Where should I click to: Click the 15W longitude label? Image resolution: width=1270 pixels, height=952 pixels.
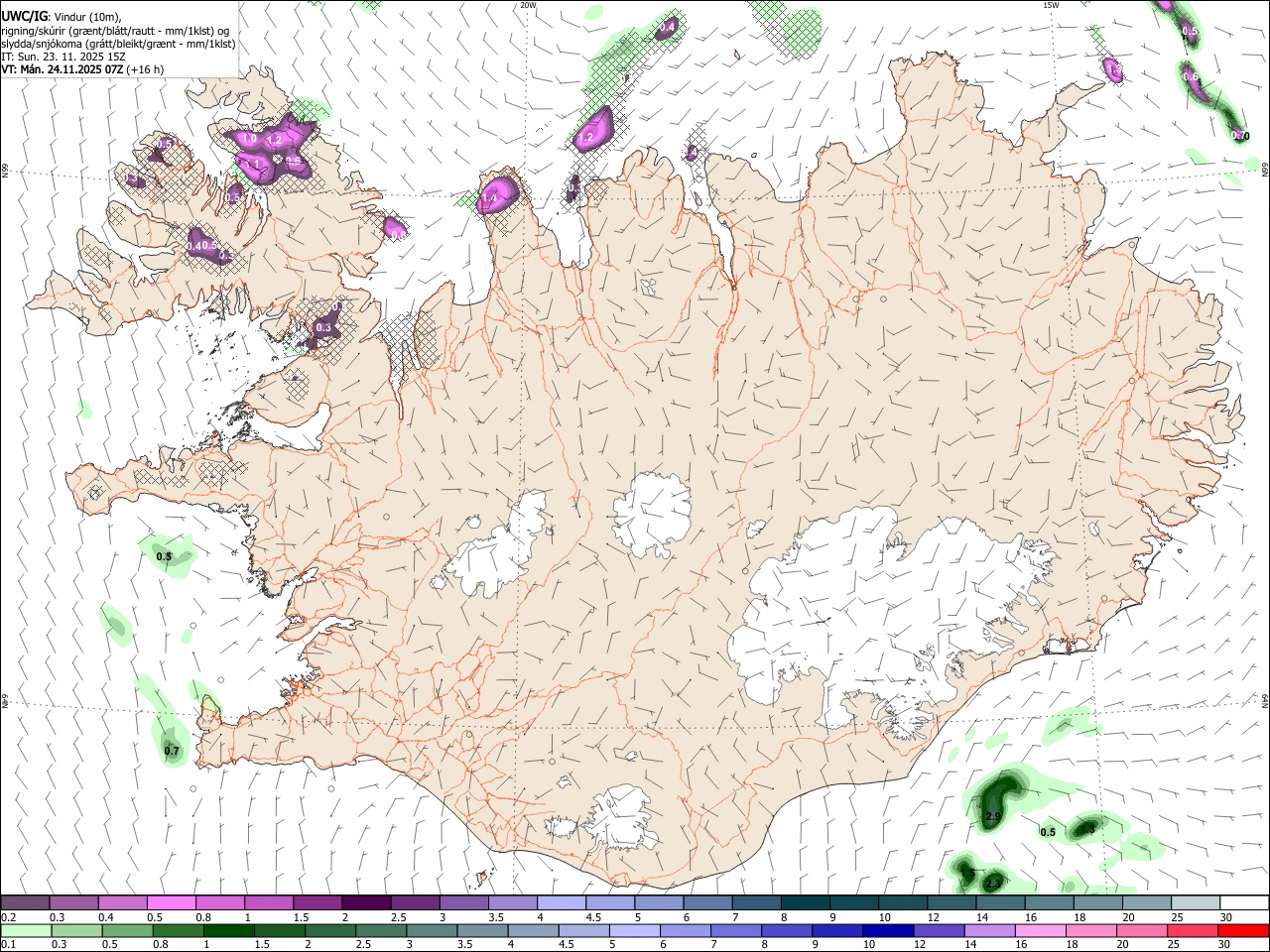[1050, 5]
